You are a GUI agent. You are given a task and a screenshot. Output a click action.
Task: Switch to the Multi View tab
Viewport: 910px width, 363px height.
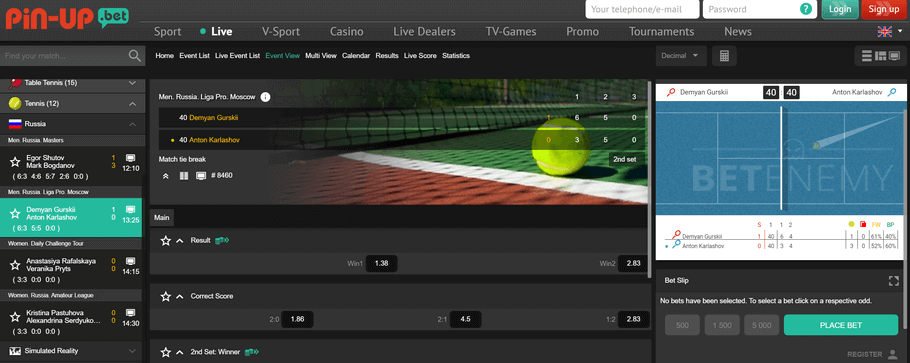pos(321,56)
